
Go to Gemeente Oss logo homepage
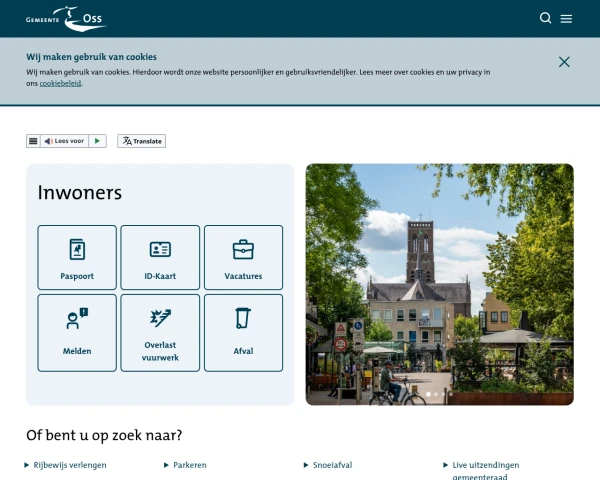point(66,19)
